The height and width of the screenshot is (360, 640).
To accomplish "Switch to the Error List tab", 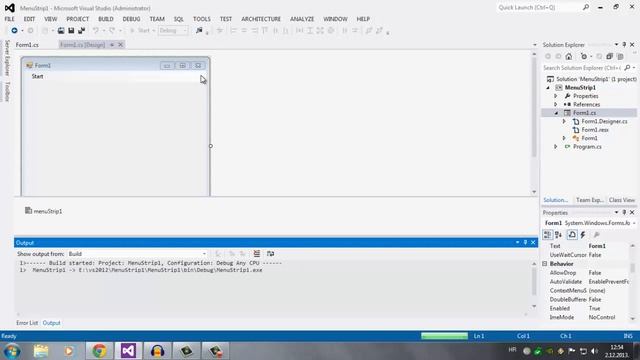I will (27, 323).
